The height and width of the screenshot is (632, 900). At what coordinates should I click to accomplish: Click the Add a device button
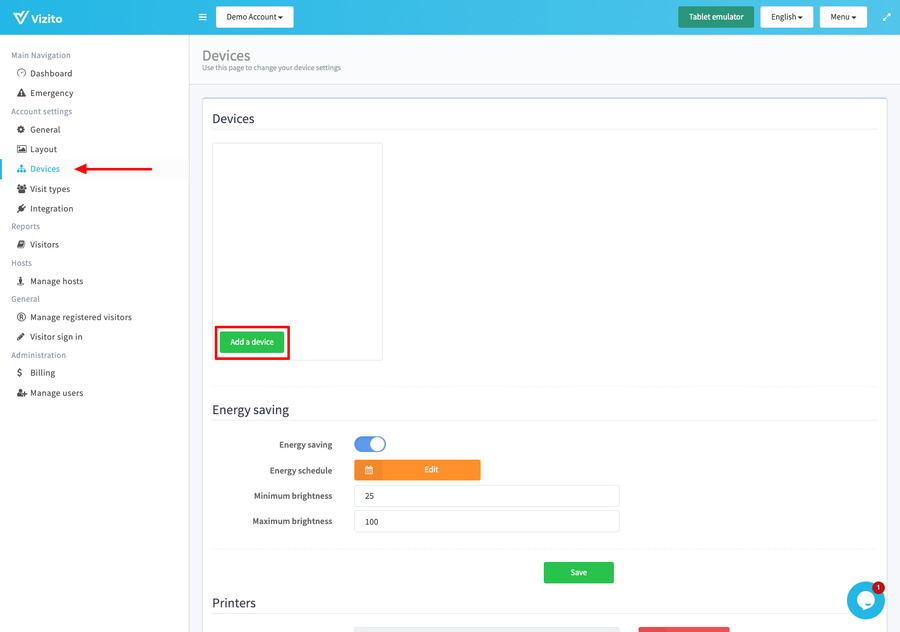pos(252,342)
